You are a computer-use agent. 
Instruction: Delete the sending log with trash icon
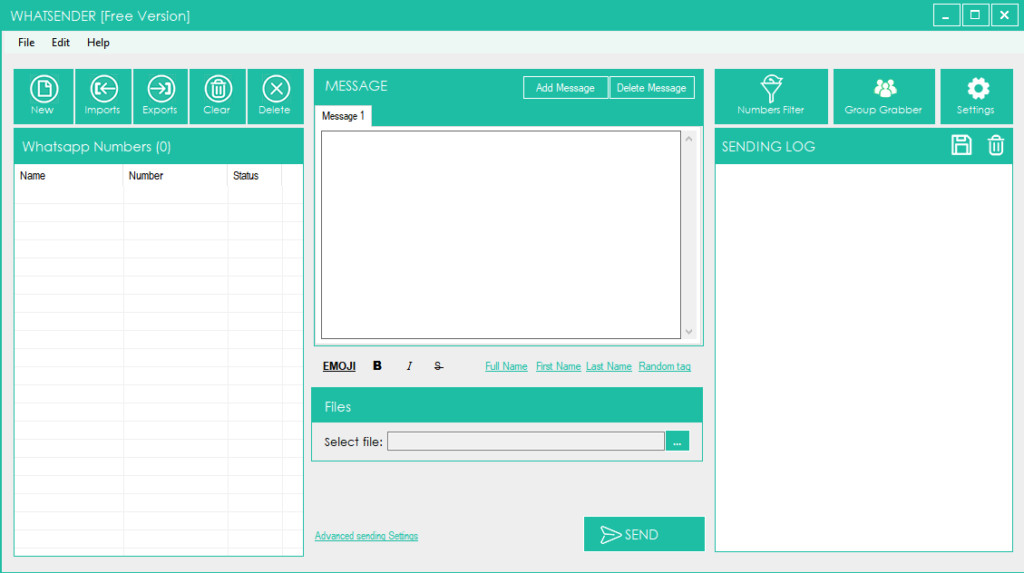(996, 145)
